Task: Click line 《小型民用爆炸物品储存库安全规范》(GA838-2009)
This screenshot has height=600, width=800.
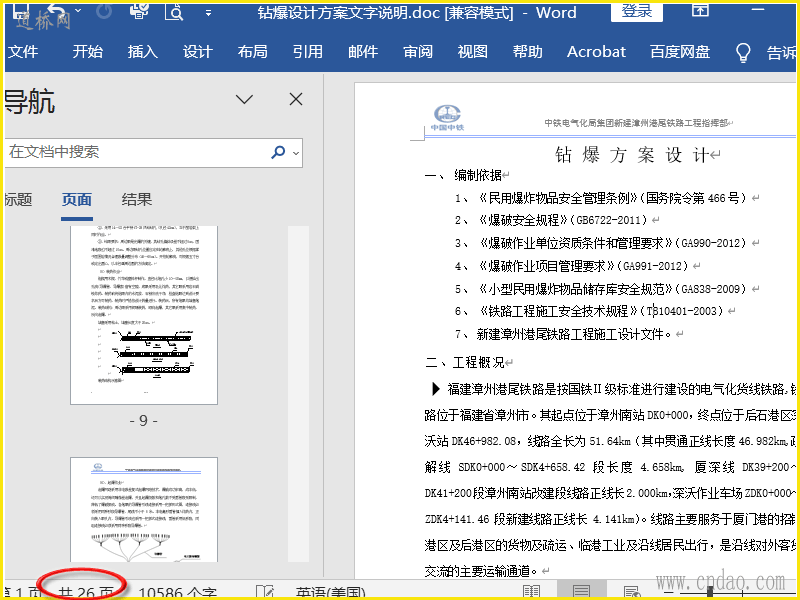Action: 611,289
